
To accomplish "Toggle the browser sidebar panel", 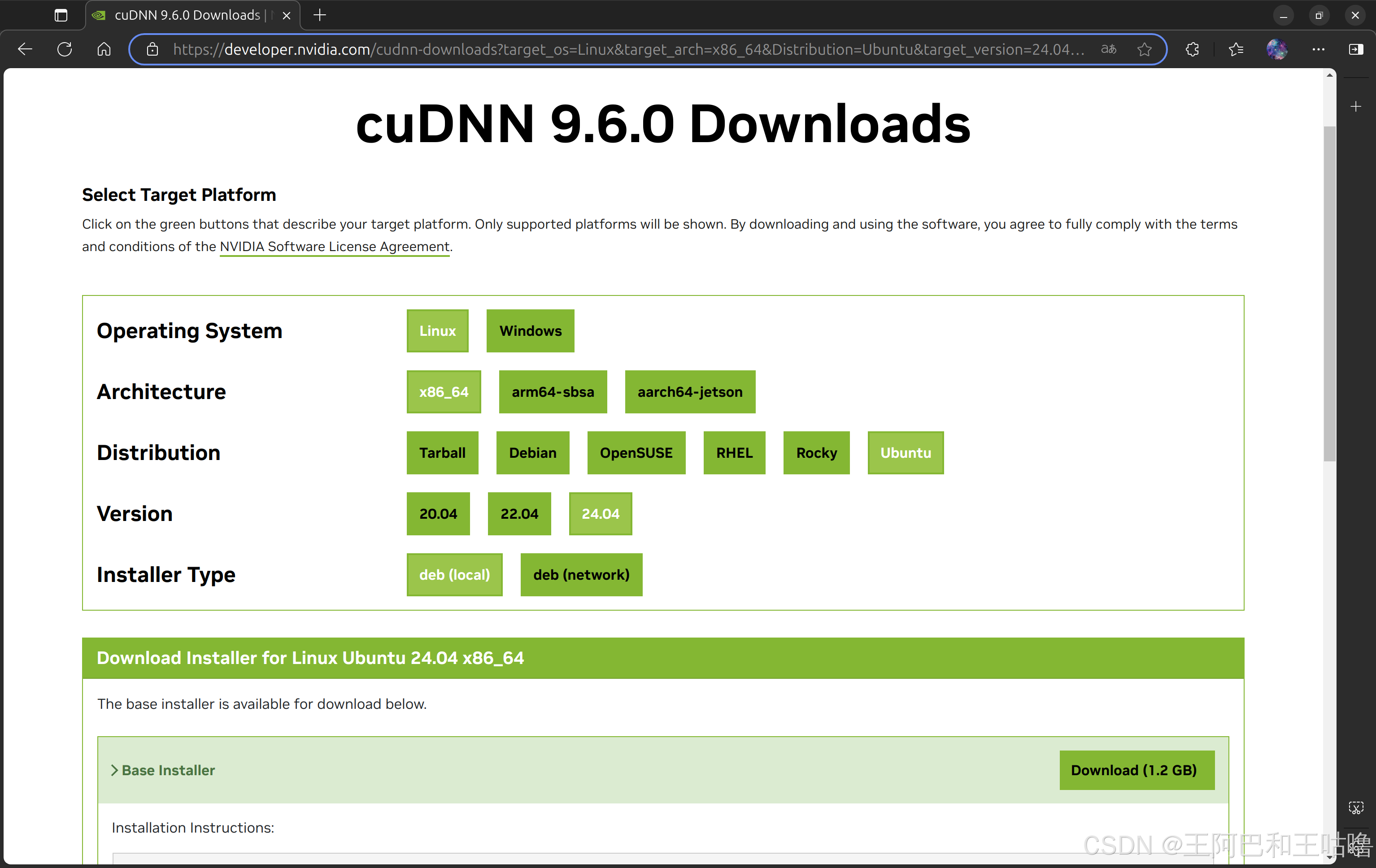I will click(x=1356, y=50).
